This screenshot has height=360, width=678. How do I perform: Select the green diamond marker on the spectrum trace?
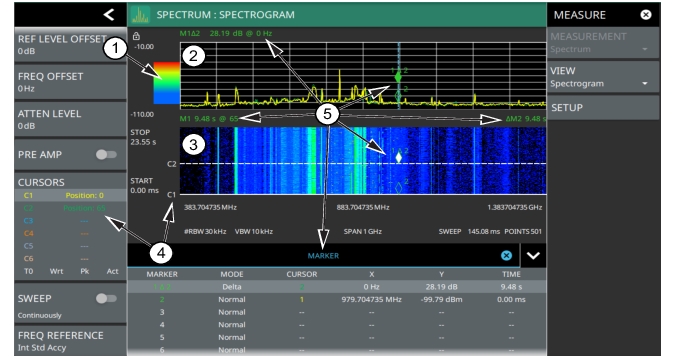click(x=398, y=77)
